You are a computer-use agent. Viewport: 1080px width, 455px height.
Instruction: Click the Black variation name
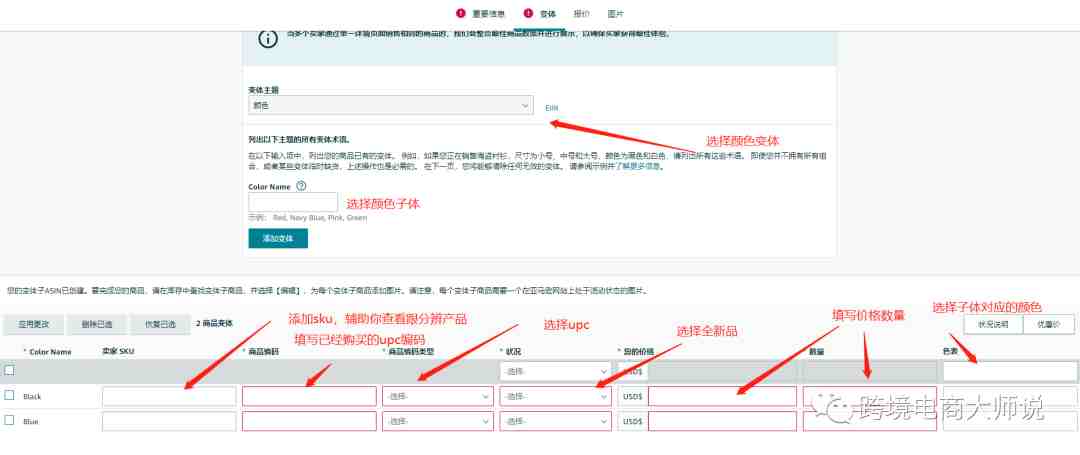tap(32, 396)
